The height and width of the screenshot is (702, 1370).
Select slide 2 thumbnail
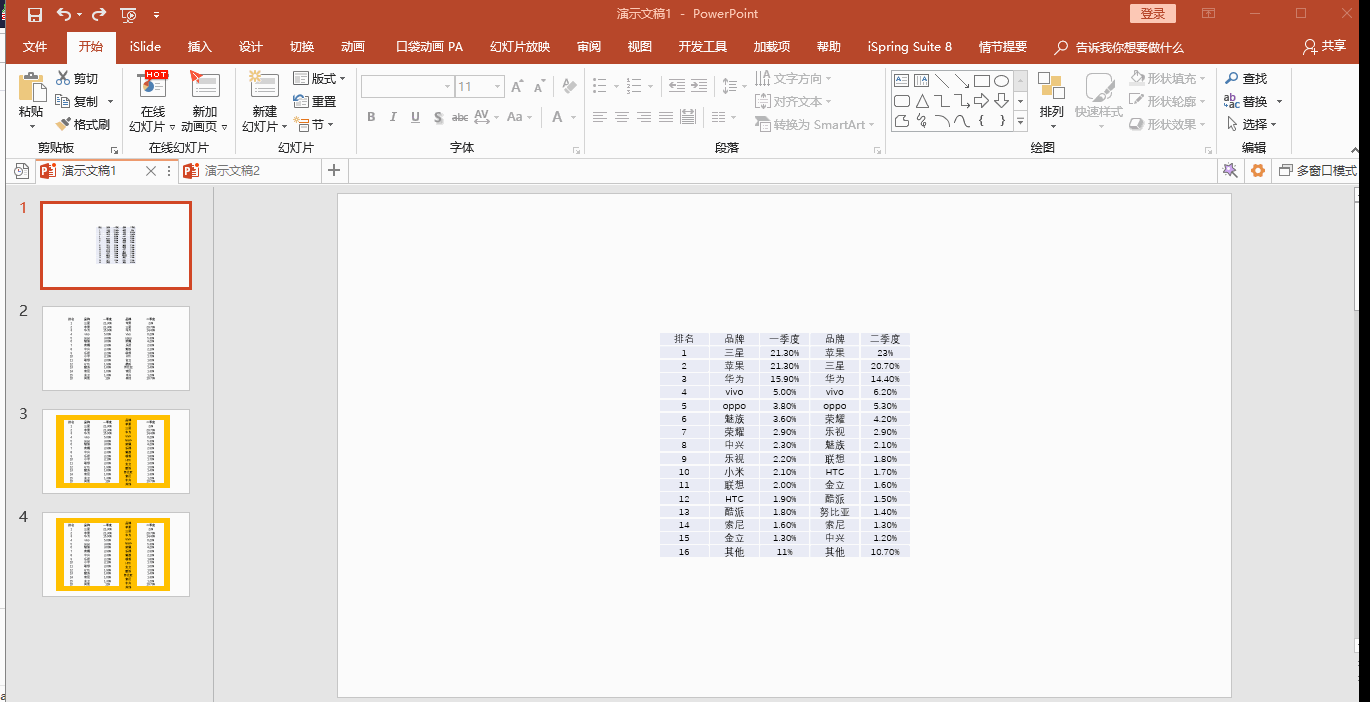pyautogui.click(x=116, y=348)
